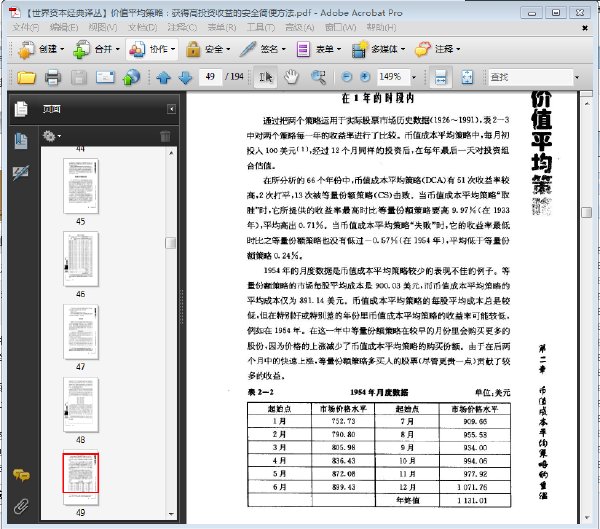Click the 查找 search field

(x=530, y=77)
